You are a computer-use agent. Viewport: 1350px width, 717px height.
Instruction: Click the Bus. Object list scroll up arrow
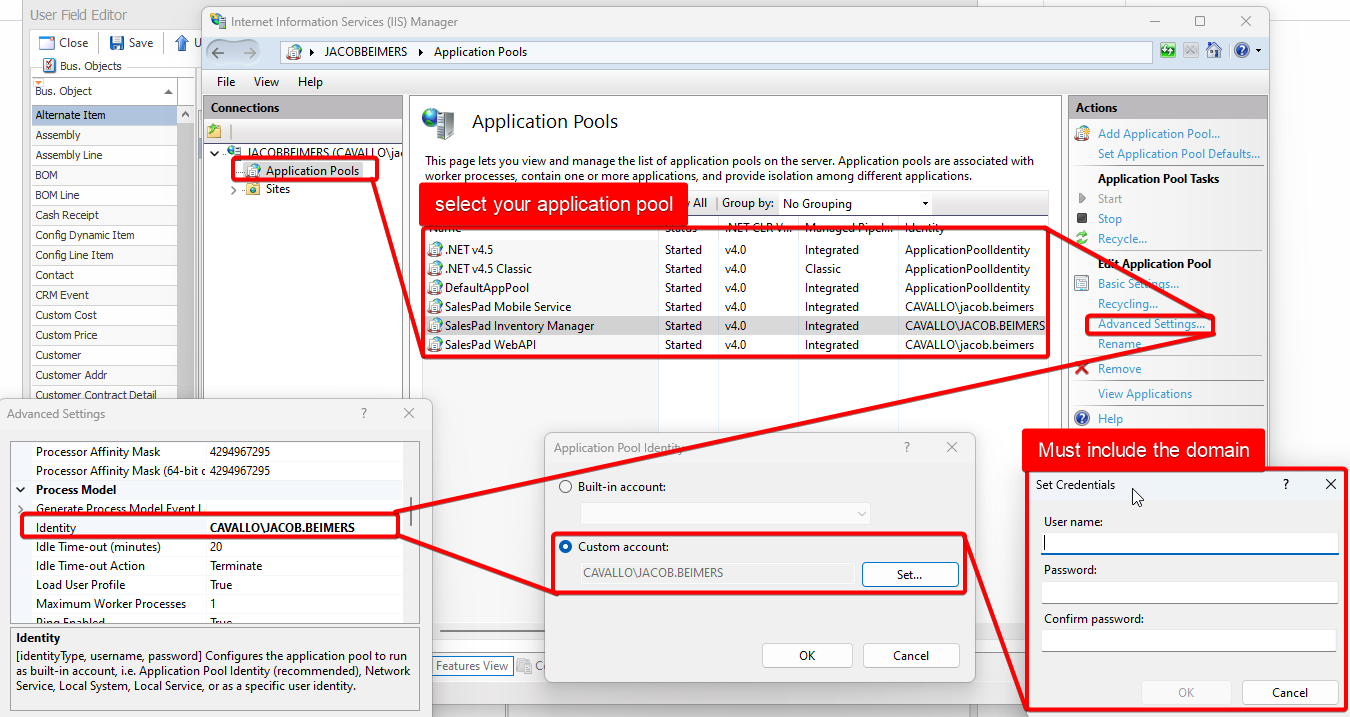click(186, 115)
